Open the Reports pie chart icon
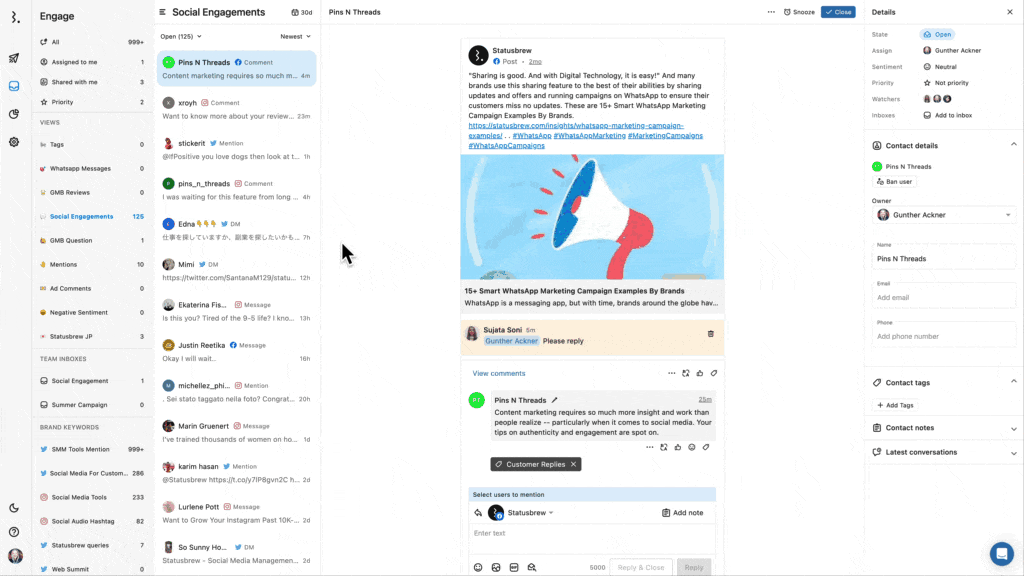The height and width of the screenshot is (576, 1024). [x=14, y=114]
